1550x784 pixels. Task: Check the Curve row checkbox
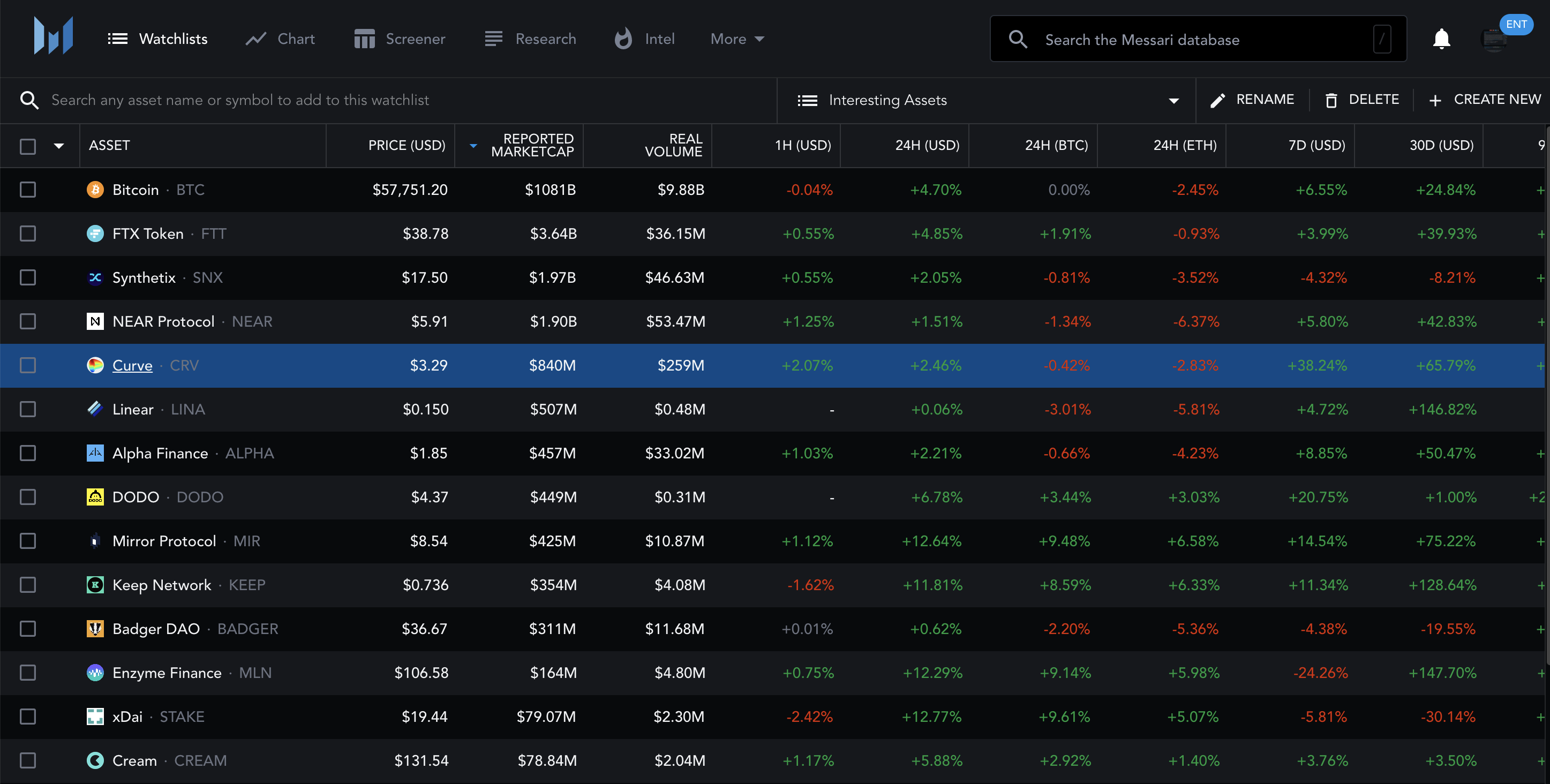(28, 365)
